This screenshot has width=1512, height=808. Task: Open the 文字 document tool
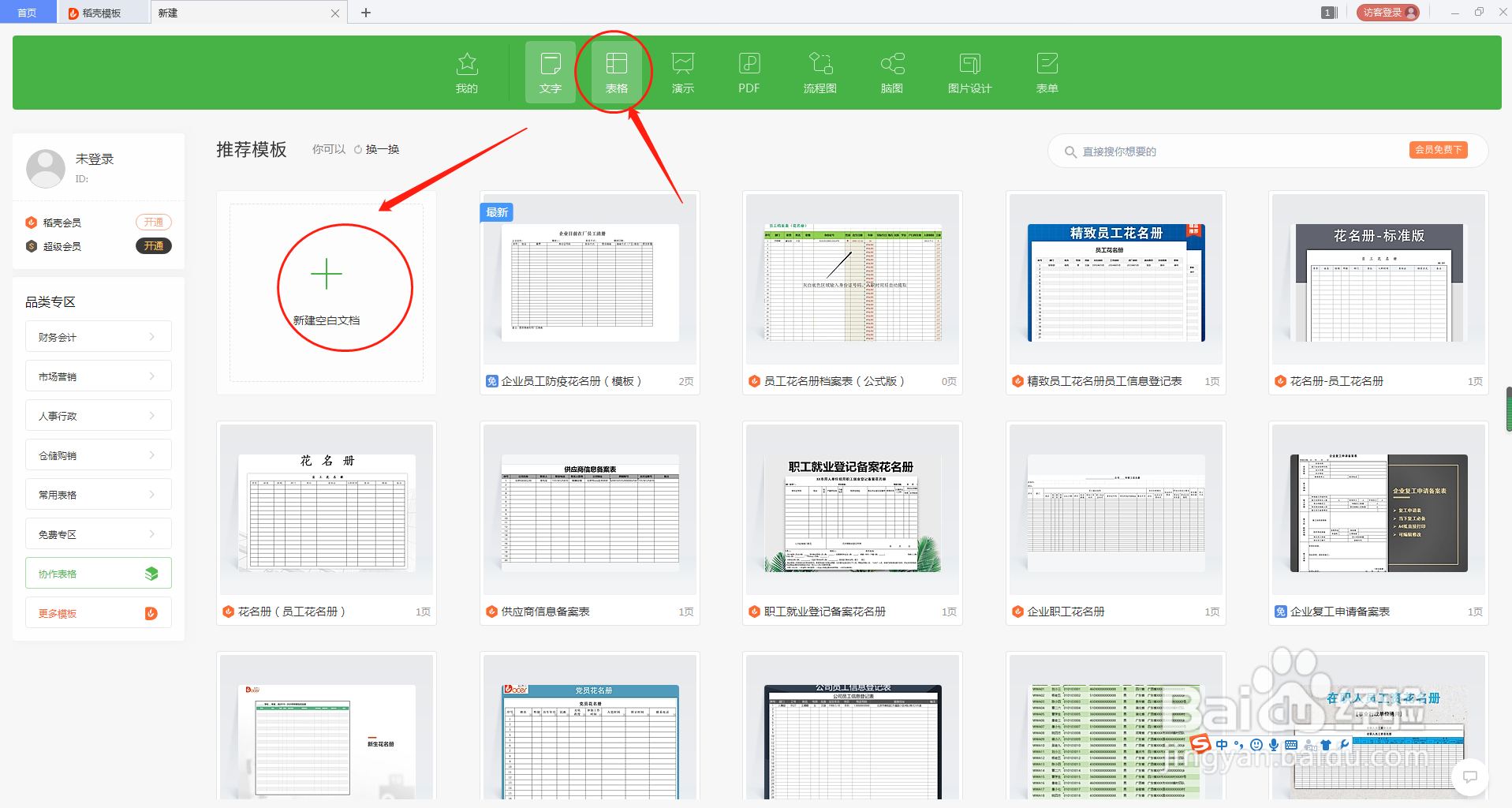[x=550, y=72]
